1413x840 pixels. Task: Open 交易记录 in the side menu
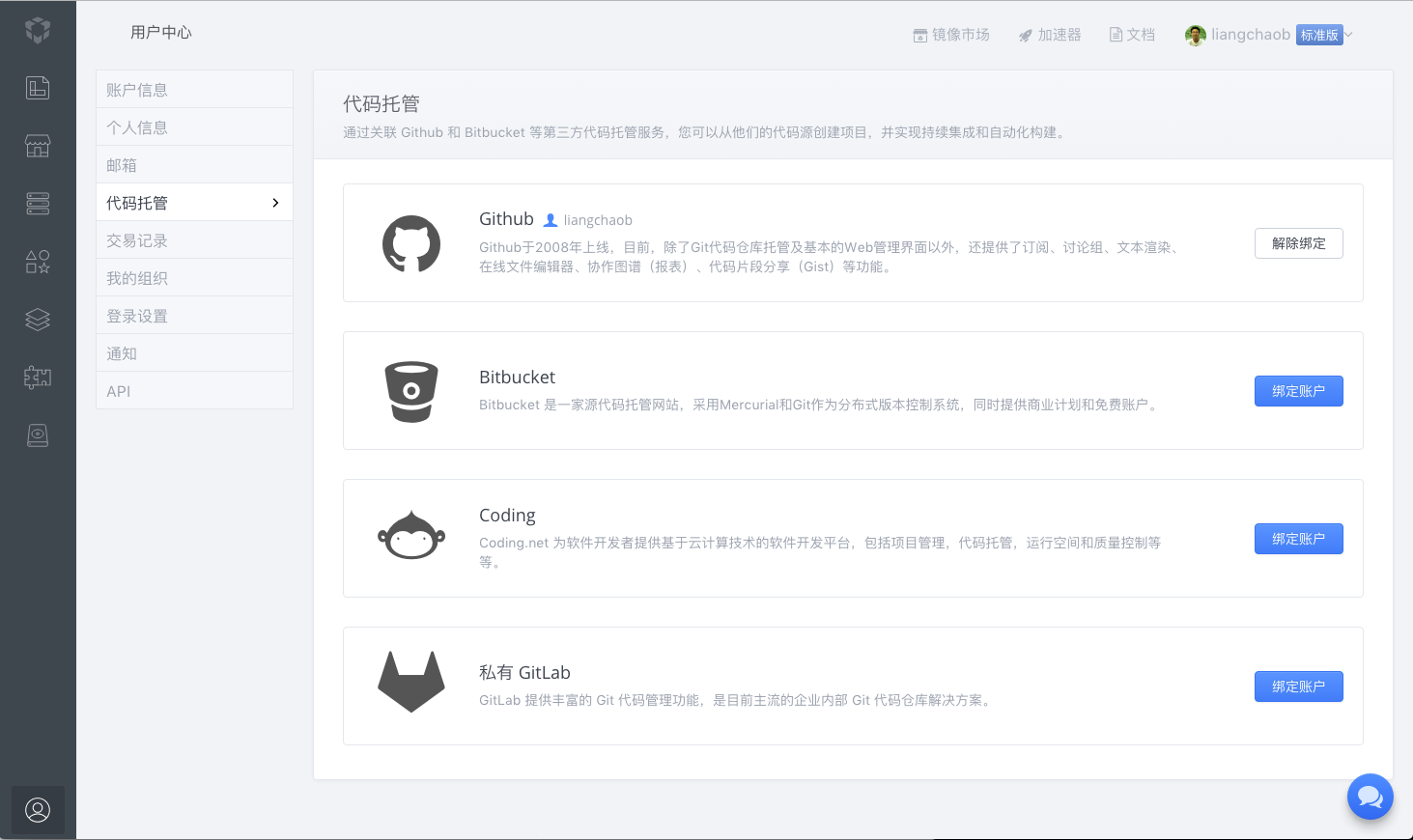(x=194, y=240)
